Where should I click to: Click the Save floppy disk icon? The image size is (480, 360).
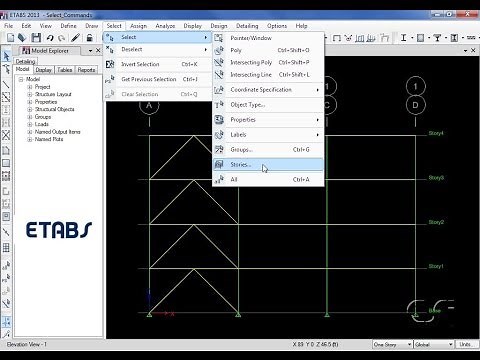point(36,38)
